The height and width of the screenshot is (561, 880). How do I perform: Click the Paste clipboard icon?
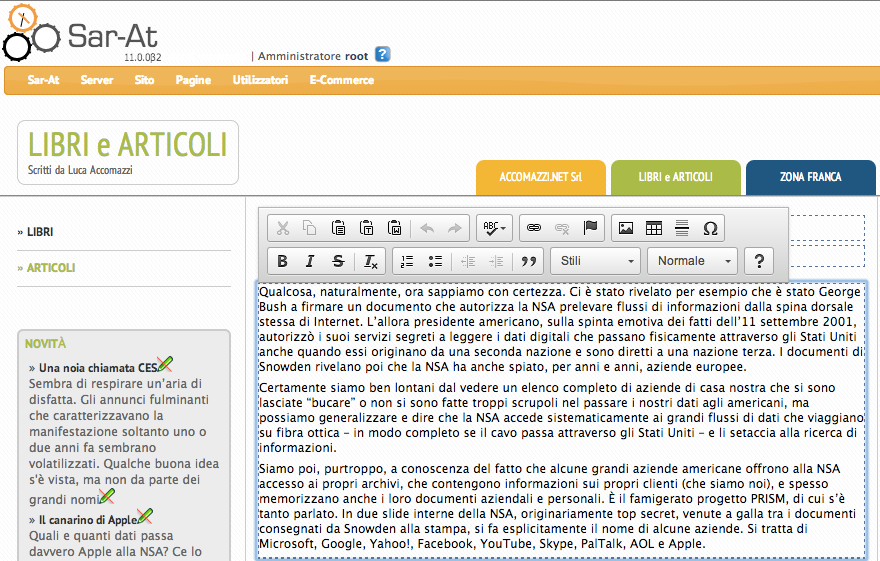pos(338,228)
